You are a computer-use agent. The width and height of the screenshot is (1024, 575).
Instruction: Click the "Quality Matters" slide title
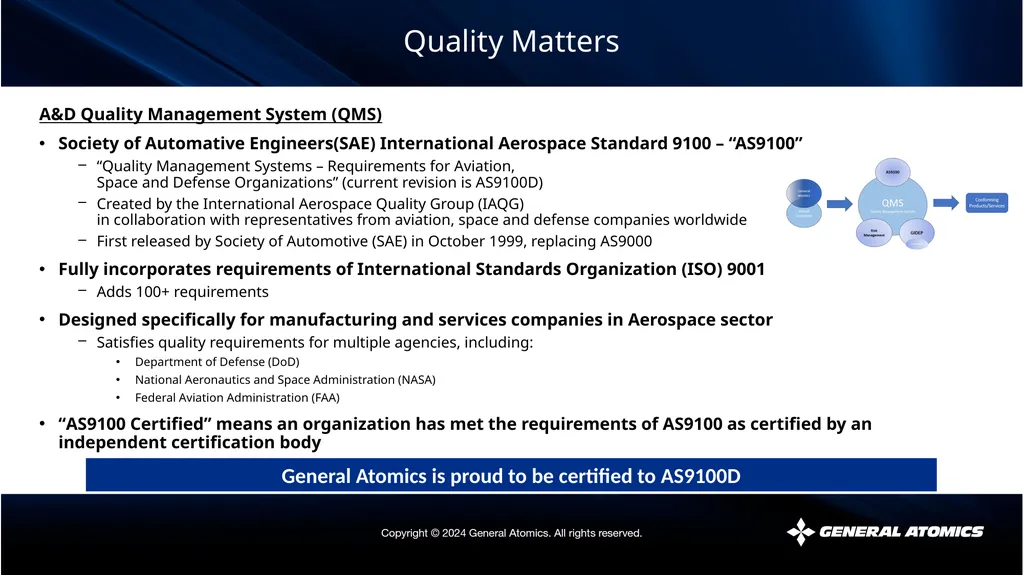[x=511, y=42]
